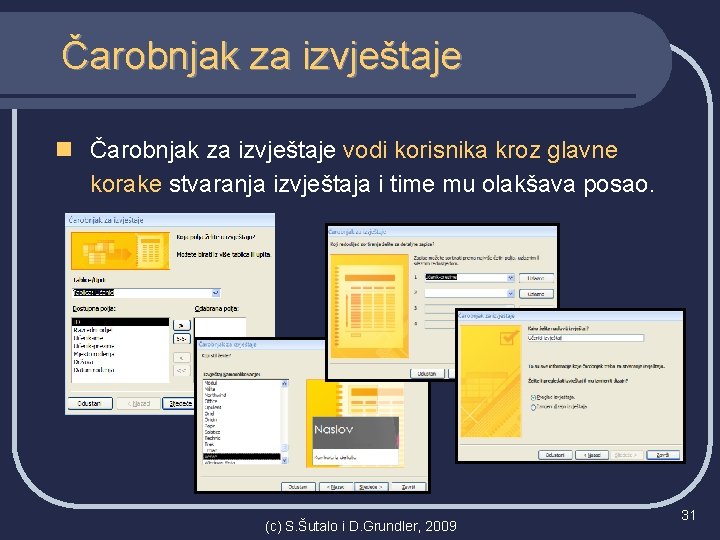Screen dimensions: 720x540
Task: Click Sljedeće in the style dialog
Action: pos(371,487)
